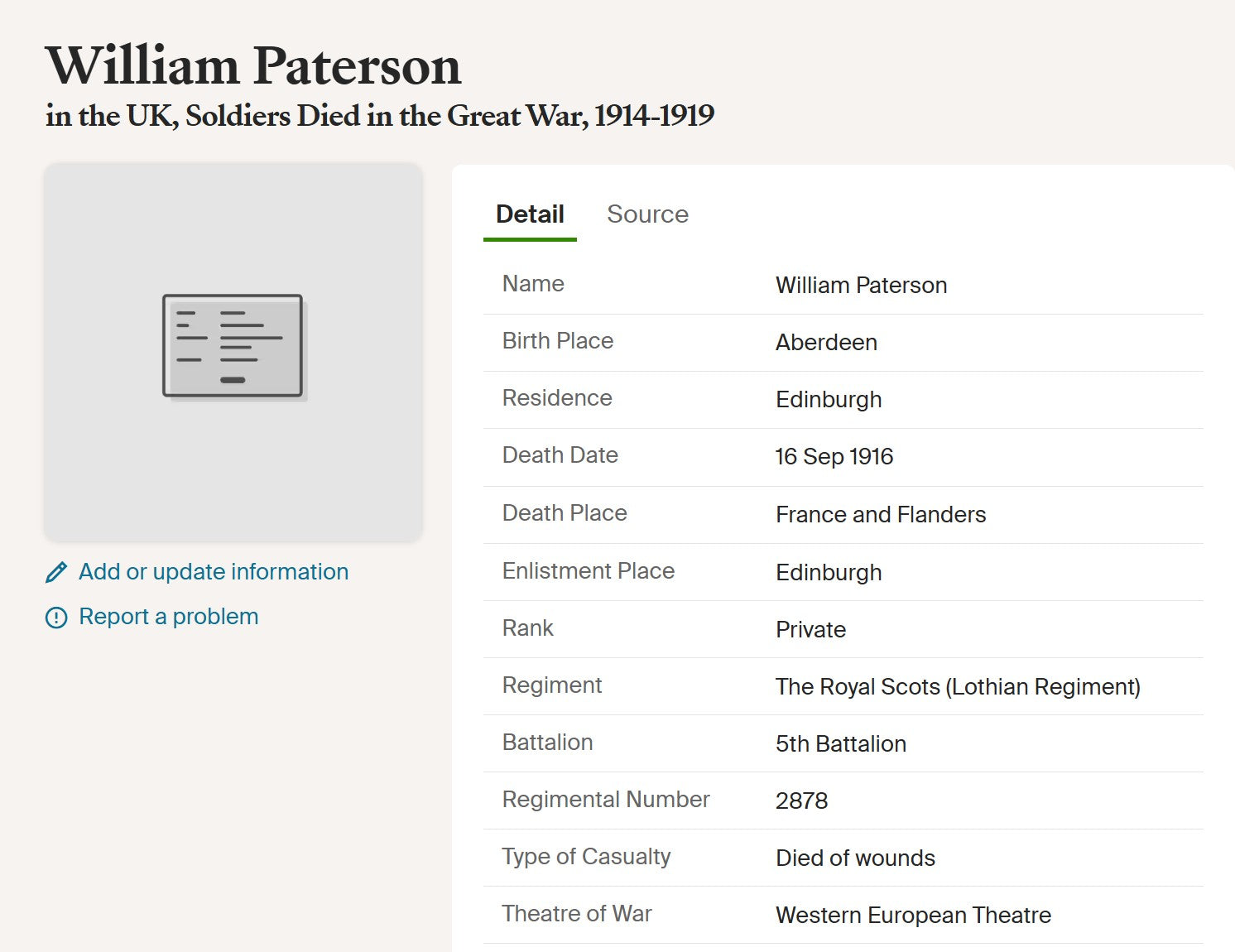Click the record card placeholder icon
Image resolution: width=1235 pixels, height=952 pixels.
[x=233, y=347]
